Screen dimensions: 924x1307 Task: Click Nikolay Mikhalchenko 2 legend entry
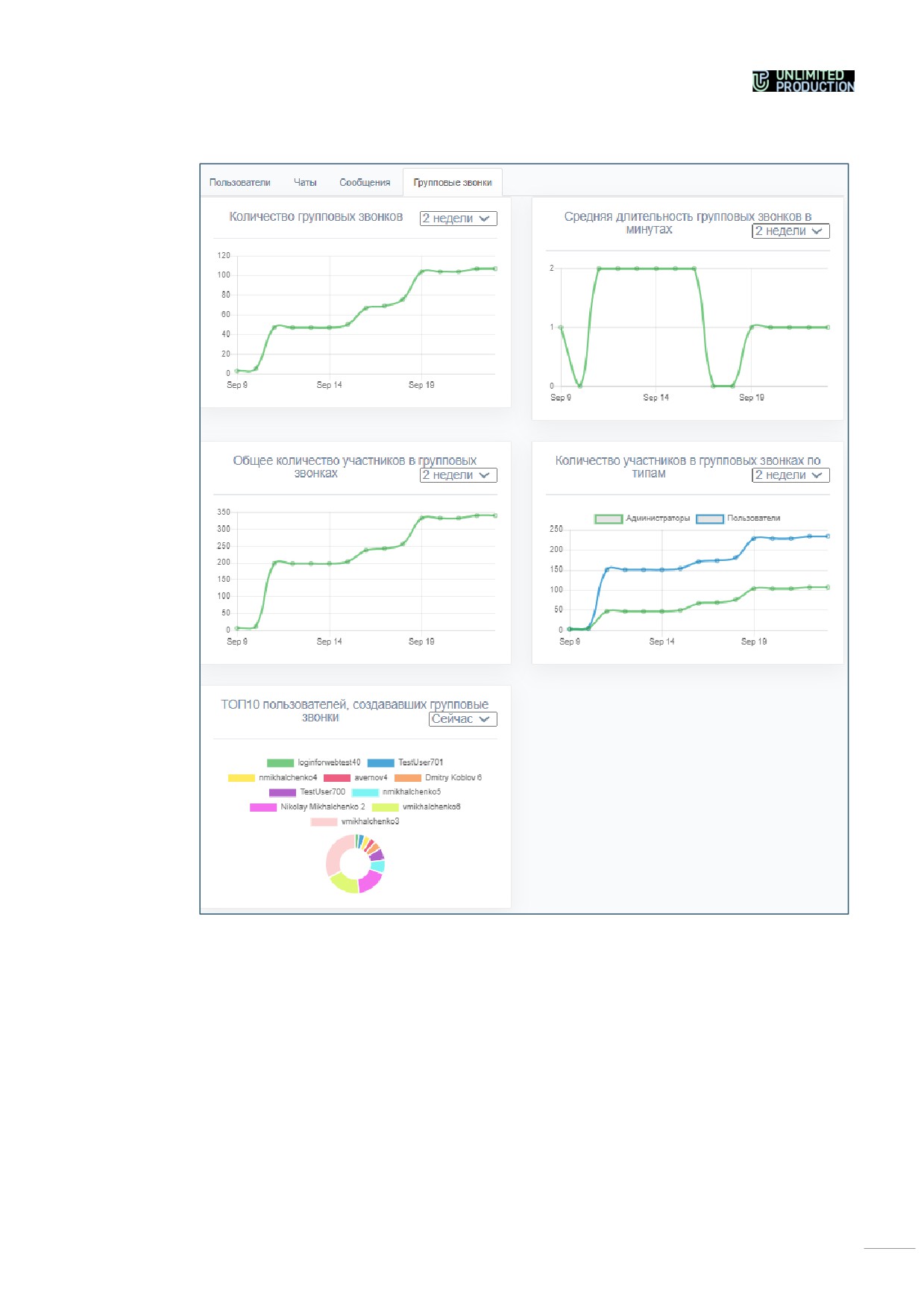tap(307, 807)
